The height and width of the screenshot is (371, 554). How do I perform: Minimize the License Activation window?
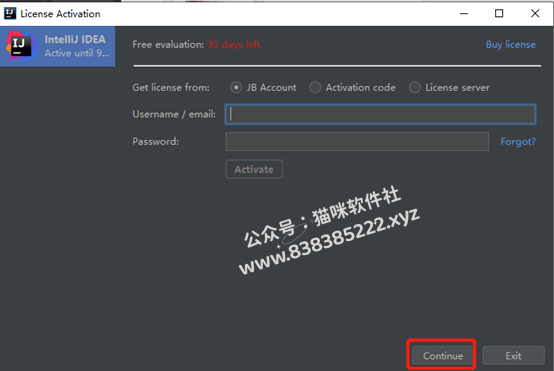pos(464,13)
